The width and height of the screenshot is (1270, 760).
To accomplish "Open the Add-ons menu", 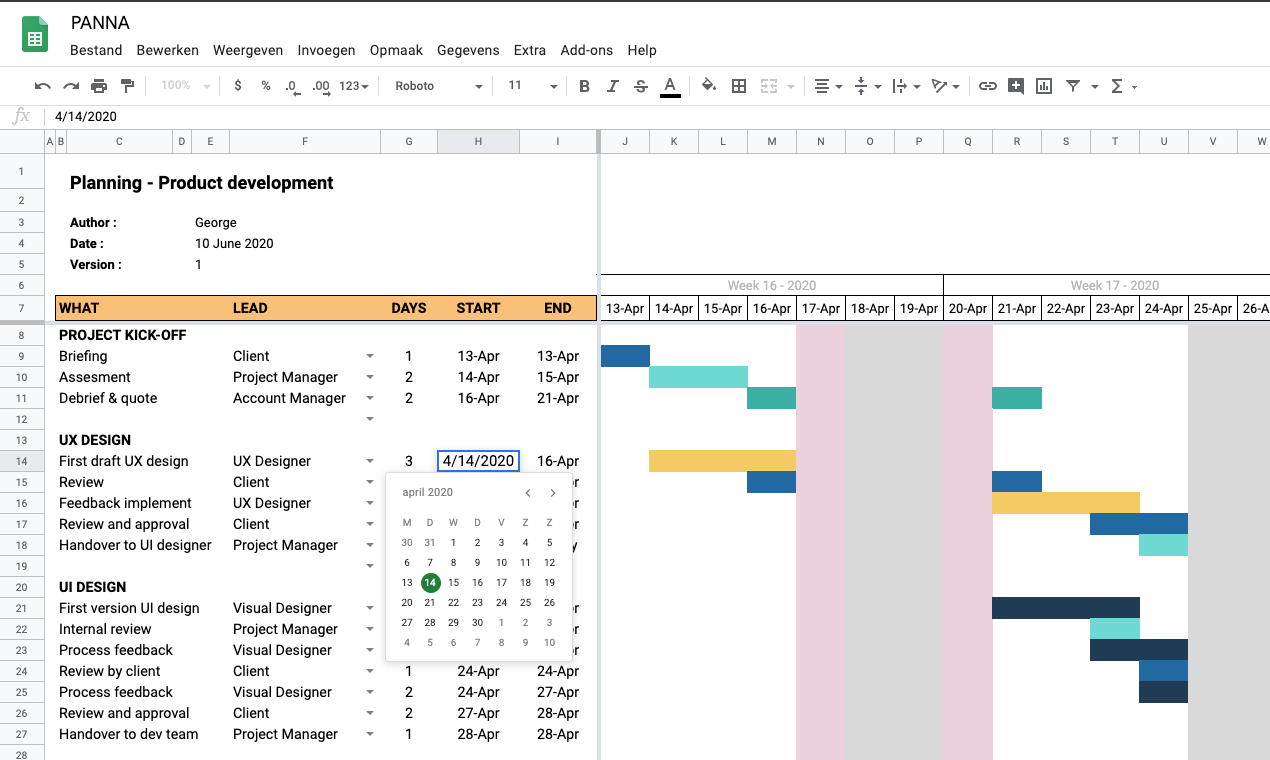I will tap(587, 50).
